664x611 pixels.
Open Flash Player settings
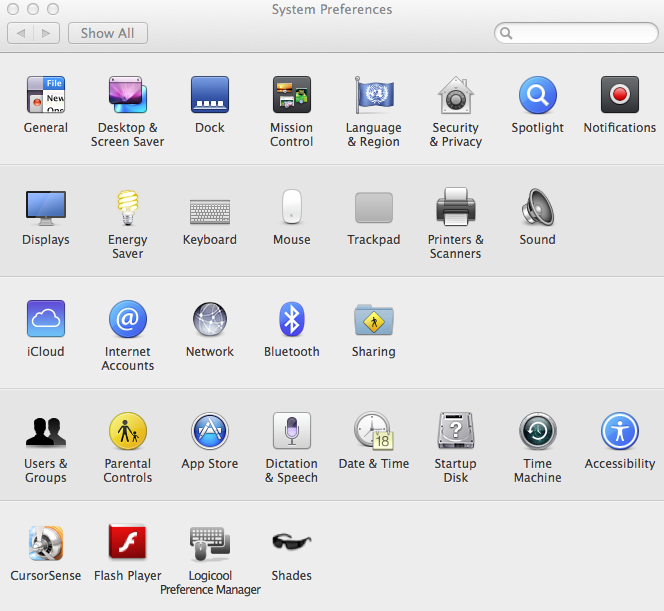(128, 544)
